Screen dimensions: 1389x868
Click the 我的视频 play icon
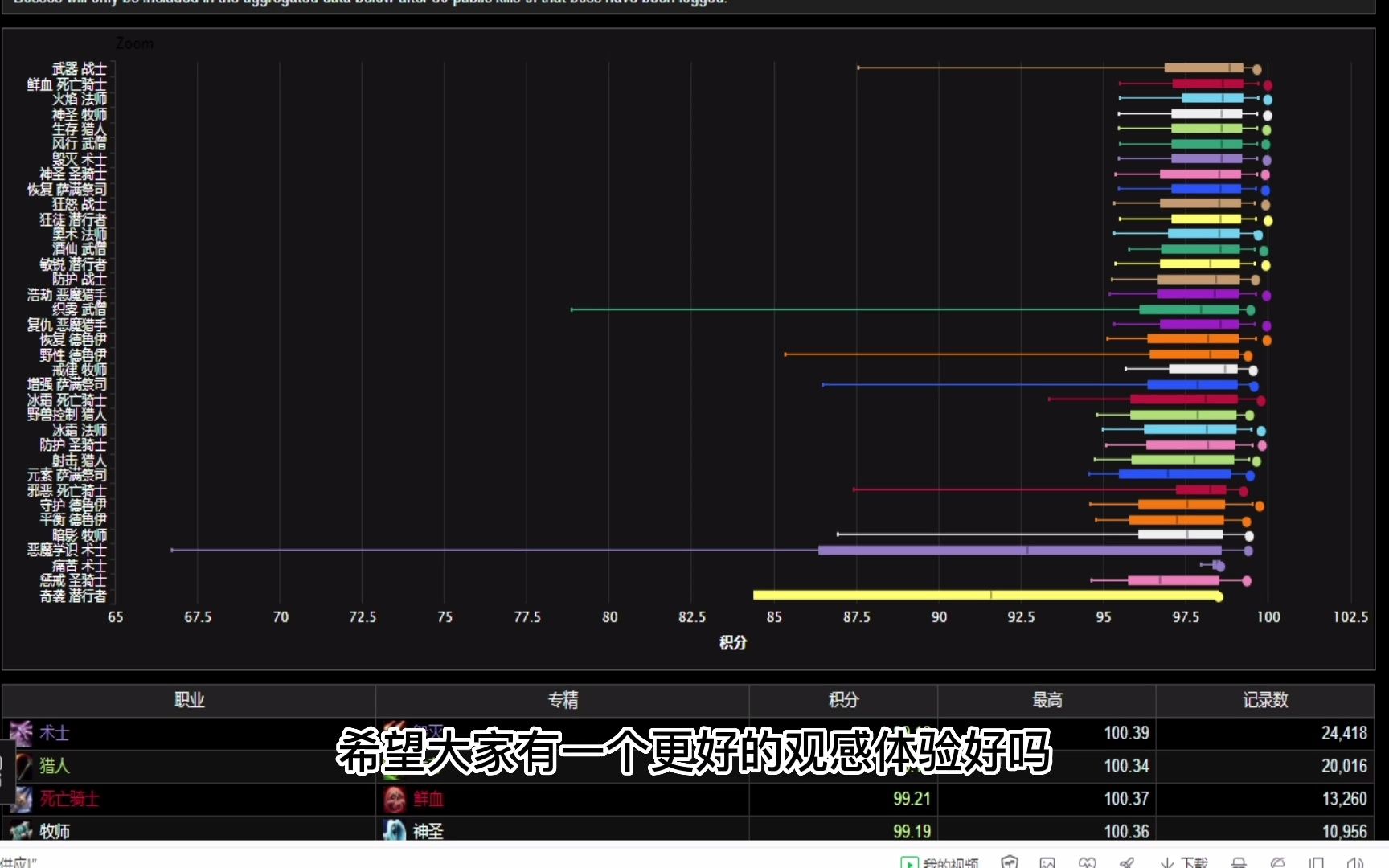[x=909, y=863]
